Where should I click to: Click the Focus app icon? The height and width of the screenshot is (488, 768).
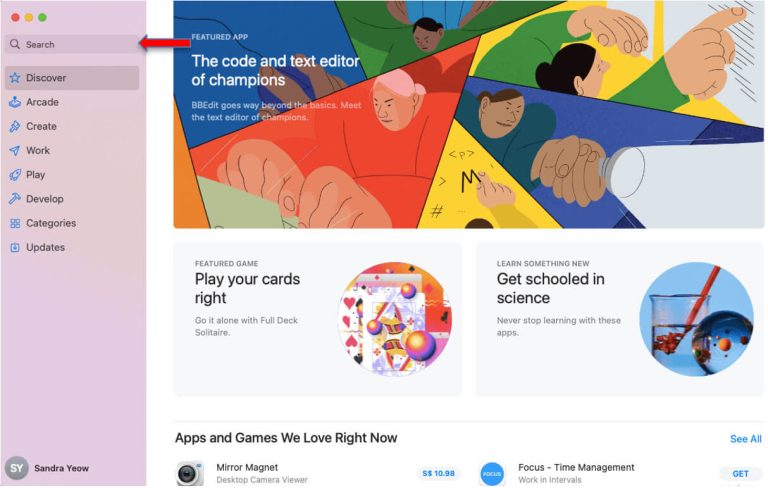[x=492, y=473]
